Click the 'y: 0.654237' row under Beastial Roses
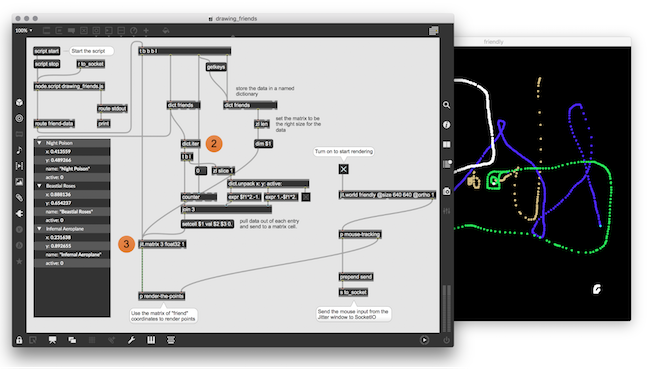Viewport: 650px width, 369px height. pyautogui.click(x=72, y=203)
